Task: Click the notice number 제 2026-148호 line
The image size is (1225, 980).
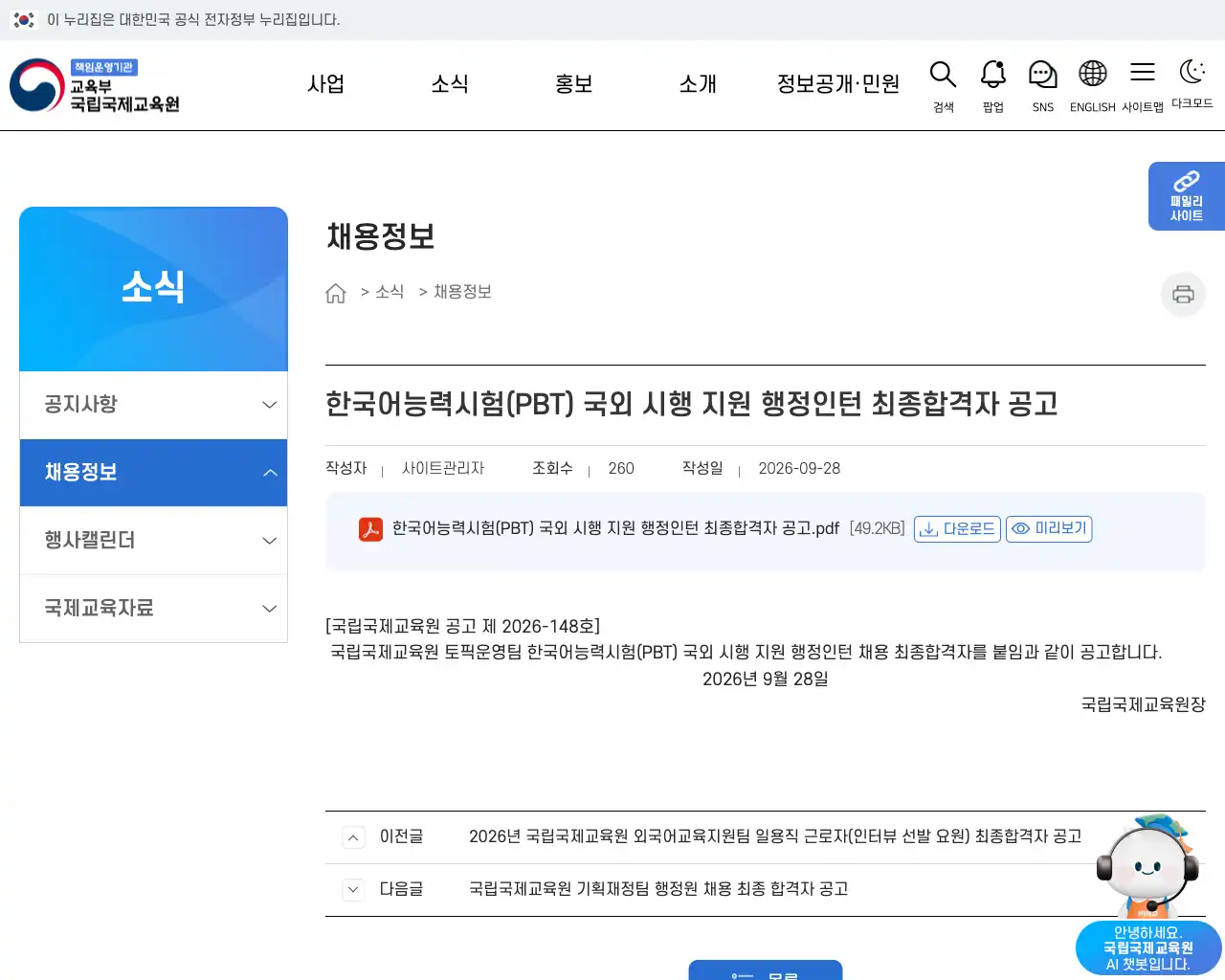Action: pos(463,626)
